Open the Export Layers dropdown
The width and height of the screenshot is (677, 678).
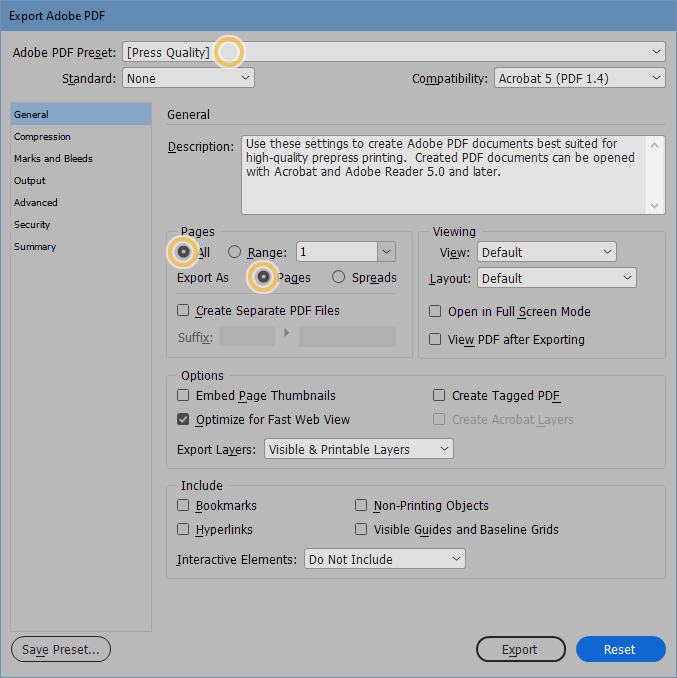tap(358, 449)
